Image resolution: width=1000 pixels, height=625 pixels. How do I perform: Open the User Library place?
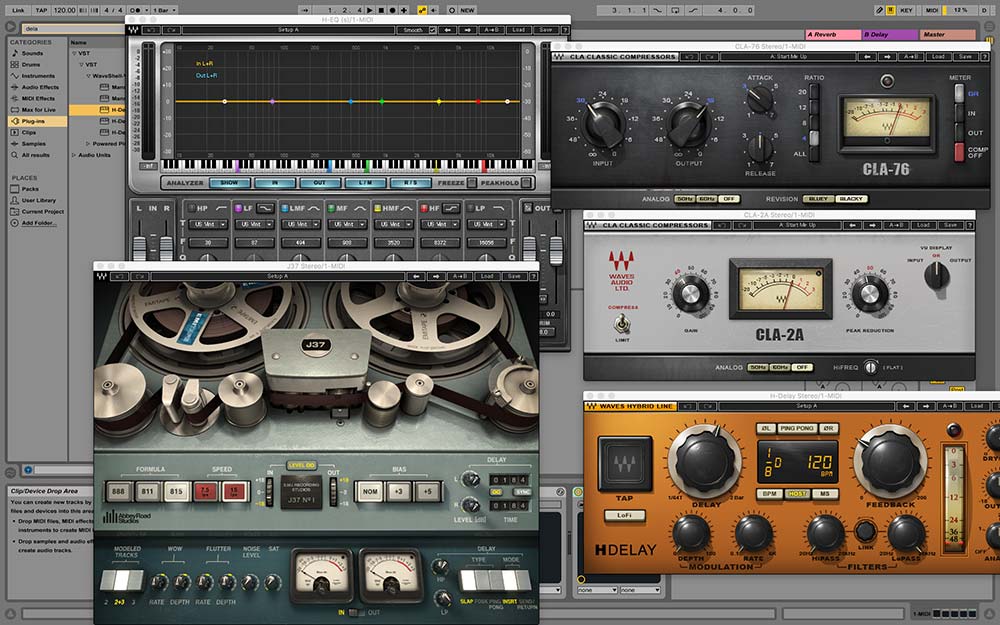[39, 200]
